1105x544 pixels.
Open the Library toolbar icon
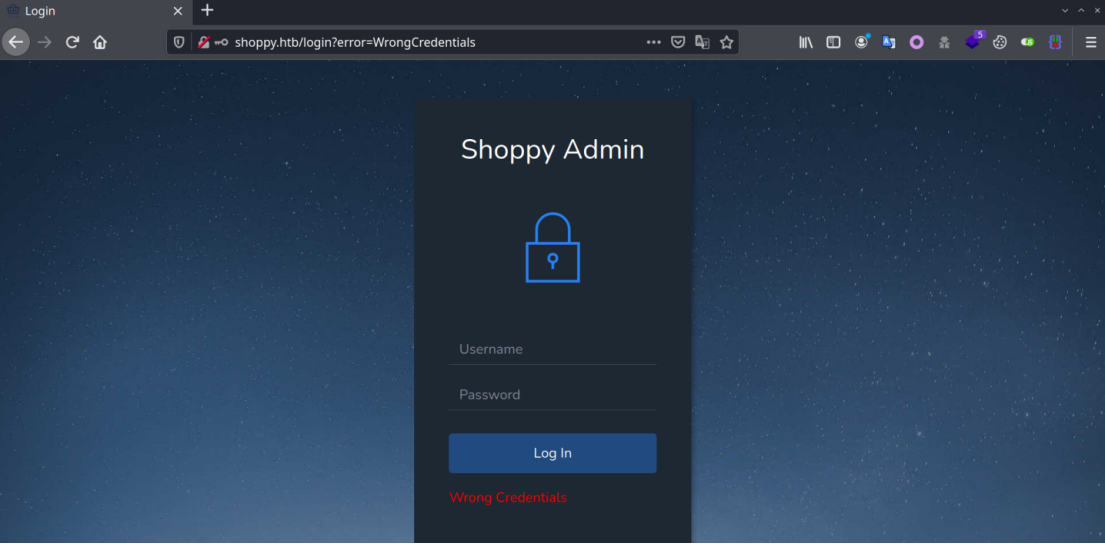point(805,42)
